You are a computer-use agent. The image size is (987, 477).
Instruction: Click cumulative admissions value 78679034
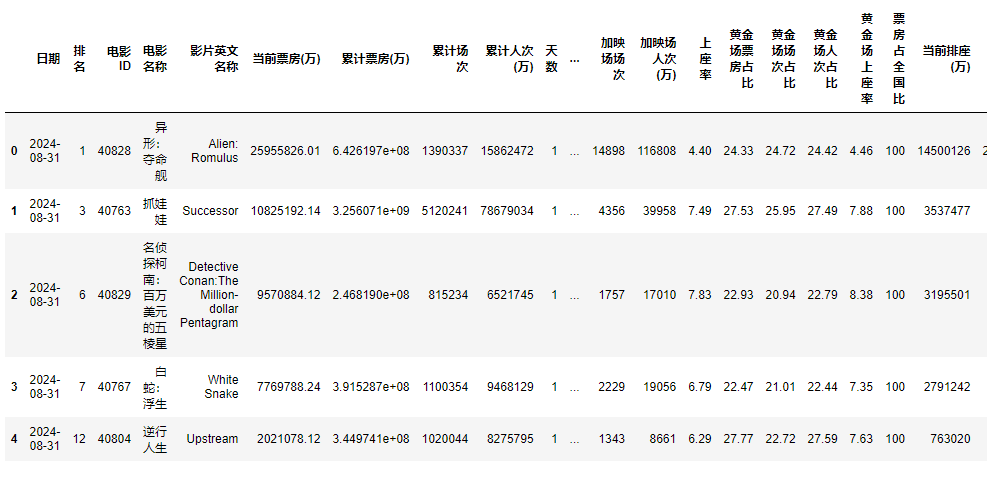coord(507,211)
